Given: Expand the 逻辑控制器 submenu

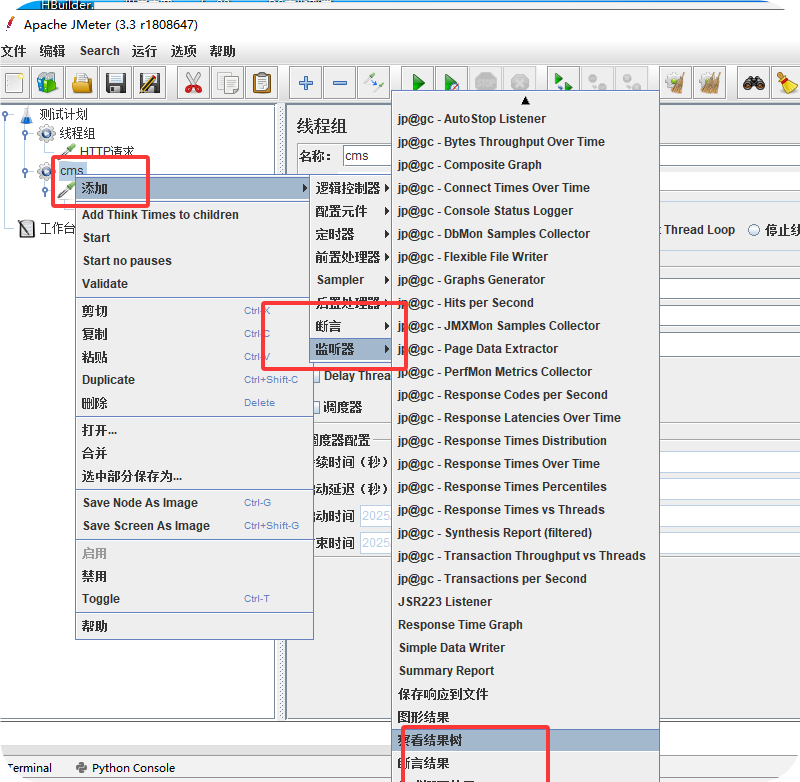Looking at the screenshot, I should pos(351,188).
